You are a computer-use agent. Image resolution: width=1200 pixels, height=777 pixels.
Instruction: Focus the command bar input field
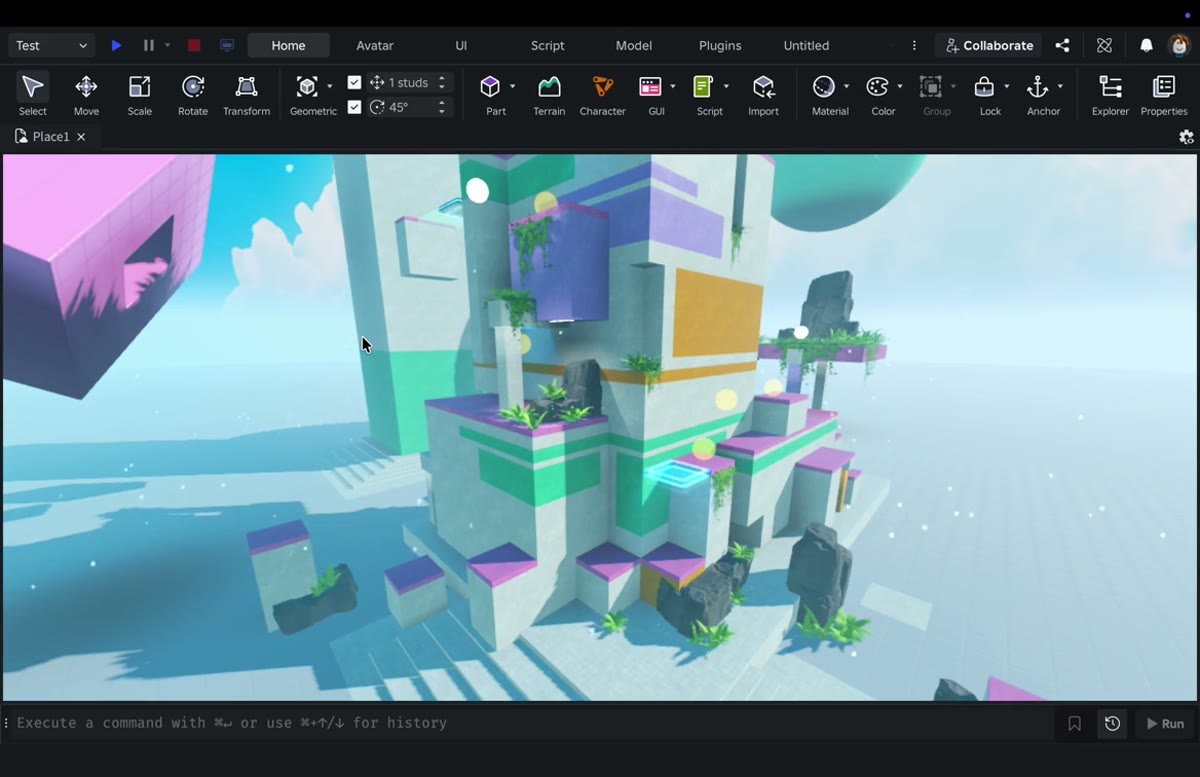click(530, 723)
